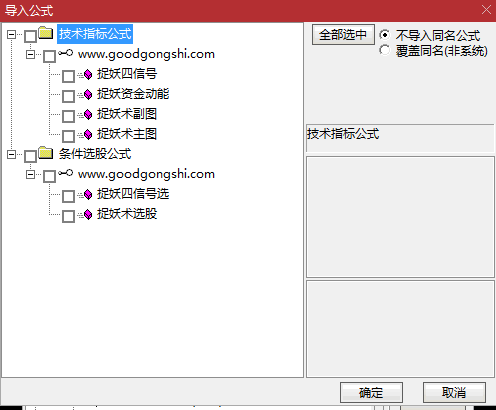The image size is (496, 410).
Task: Click the magenta icon beside 捉妖术选股
Action: coord(88,214)
